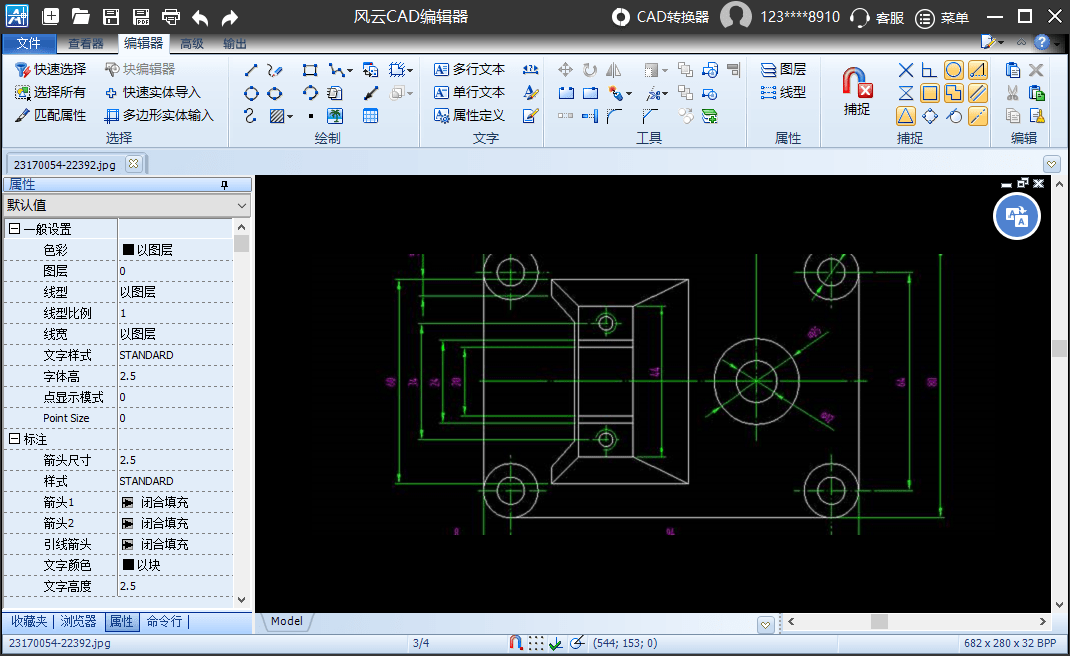The height and width of the screenshot is (656, 1070).
Task: Click the translate floating button on canvas
Action: point(1017,217)
